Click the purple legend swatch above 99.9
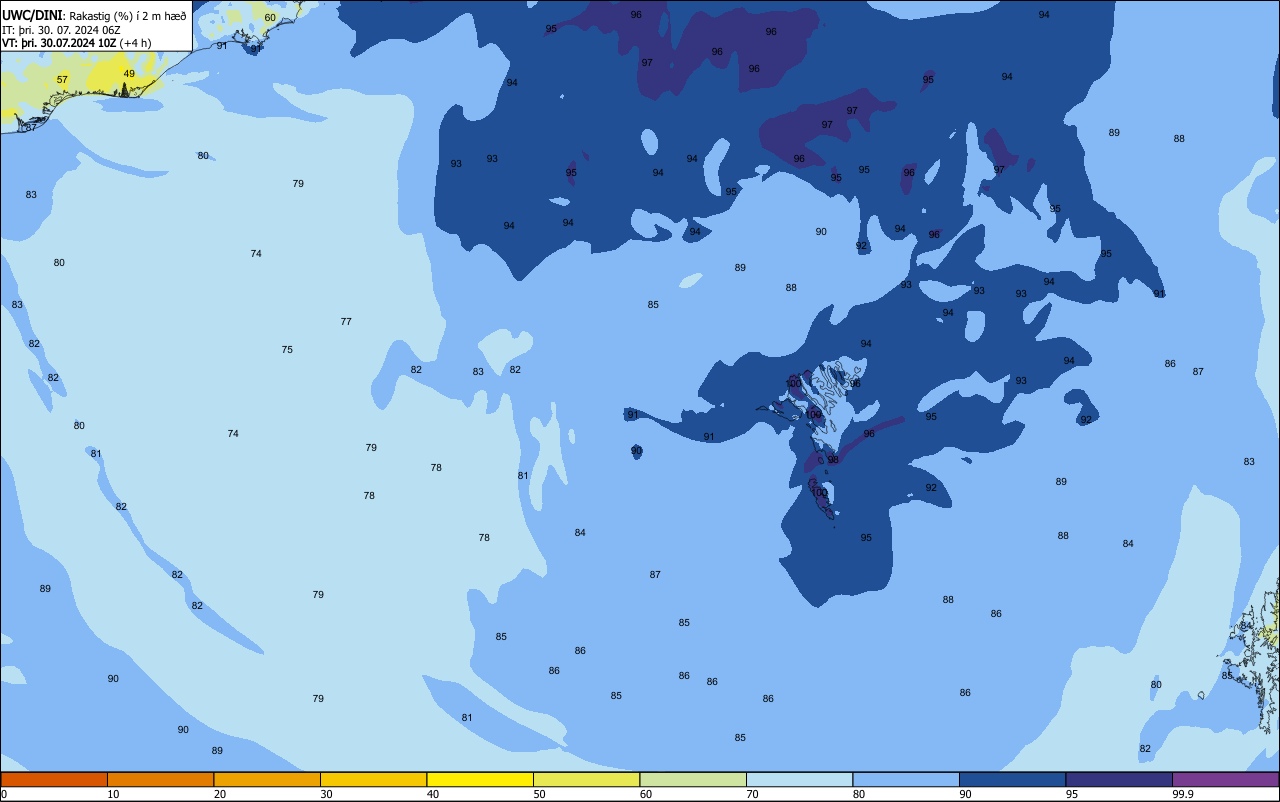Viewport: 1280px width, 802px height. point(1225,779)
